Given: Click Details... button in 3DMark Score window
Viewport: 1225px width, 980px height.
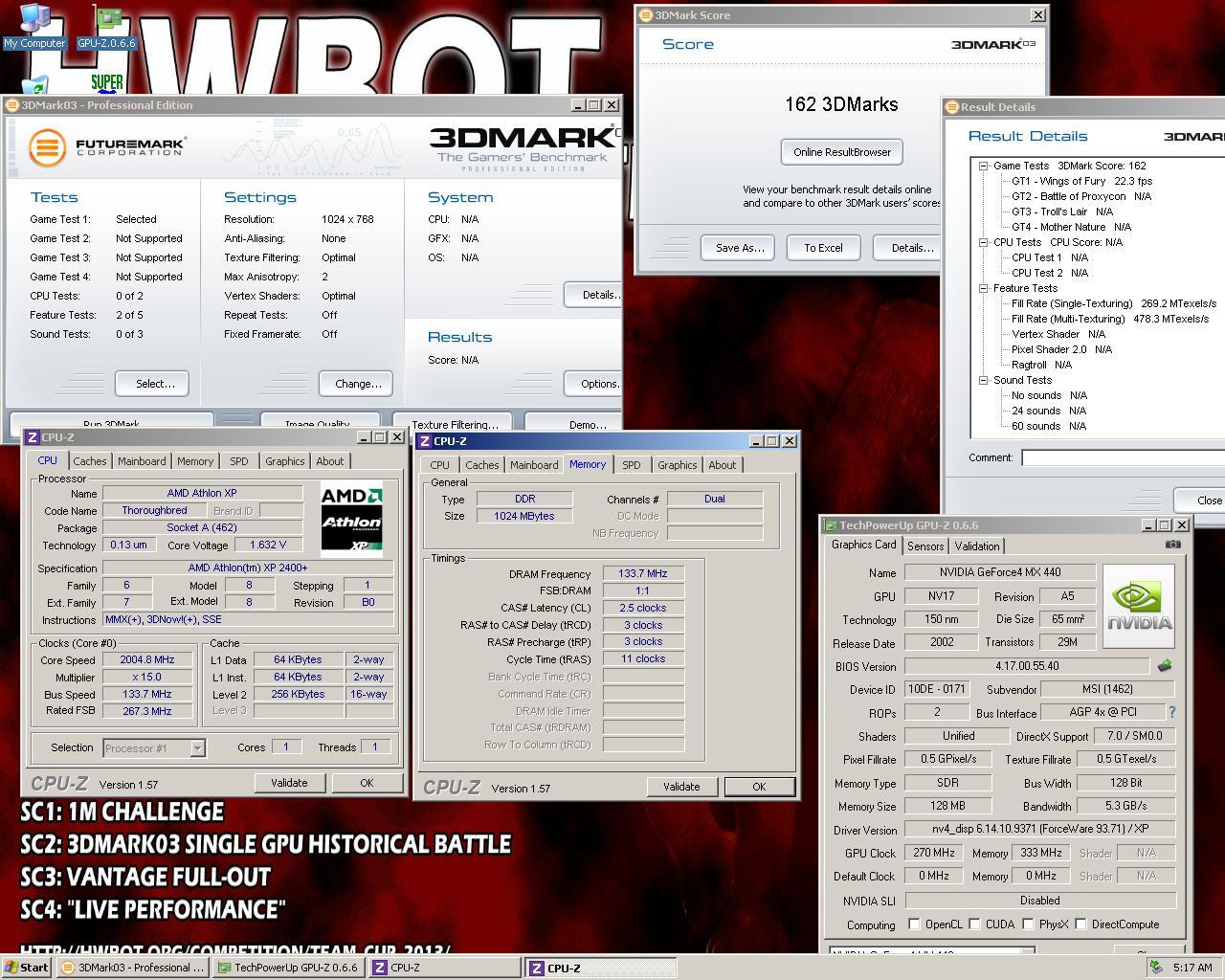Looking at the screenshot, I should pyautogui.click(x=906, y=248).
